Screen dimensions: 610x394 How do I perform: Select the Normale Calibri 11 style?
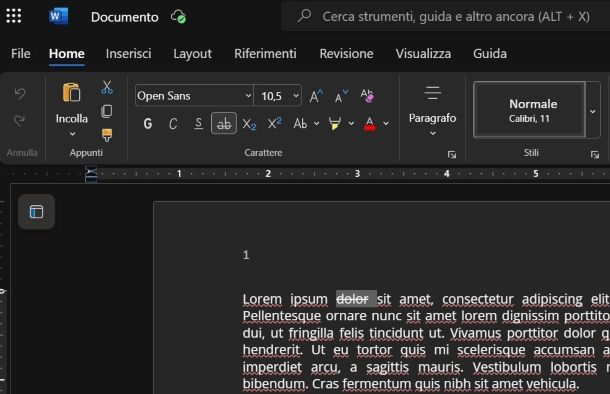(x=529, y=110)
